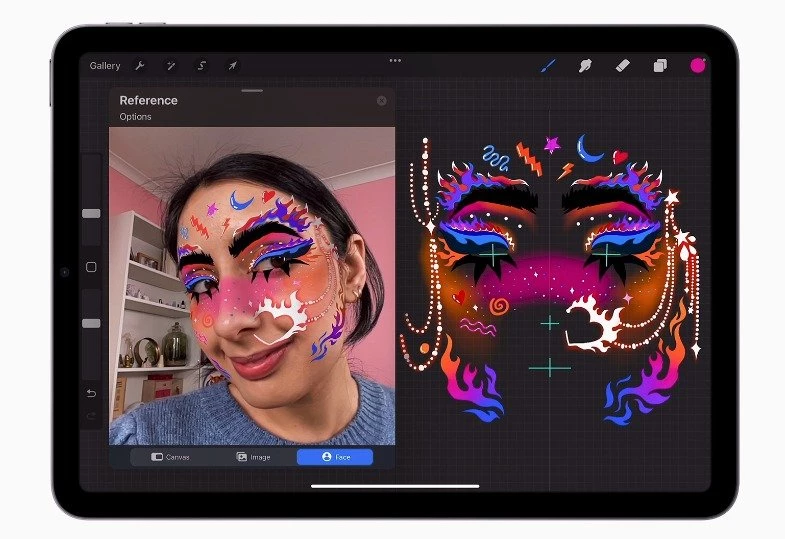Tap the square modify button in sidebar
The image size is (785, 539).
tap(91, 267)
